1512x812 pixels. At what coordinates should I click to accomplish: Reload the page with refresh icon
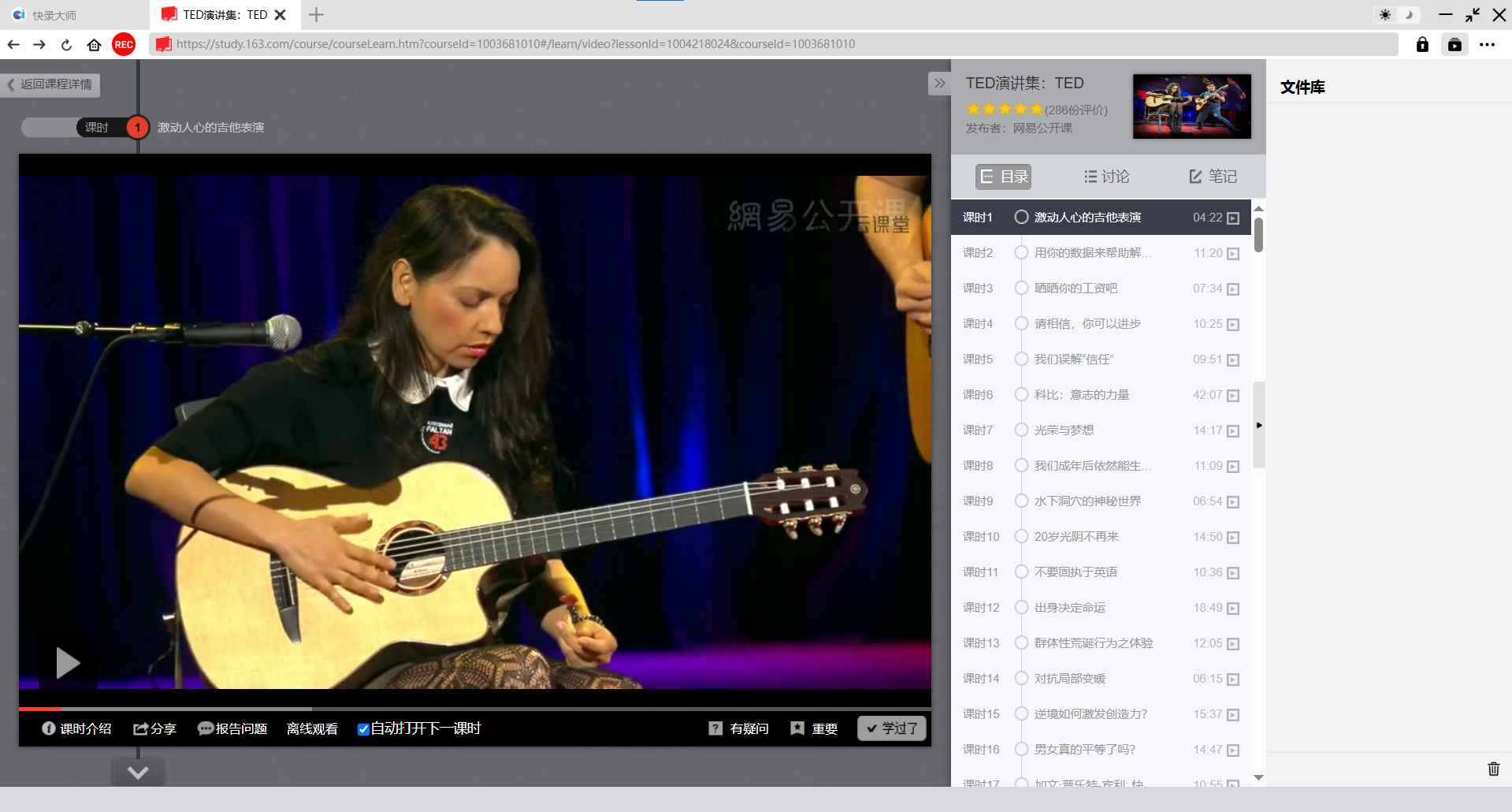pos(67,45)
